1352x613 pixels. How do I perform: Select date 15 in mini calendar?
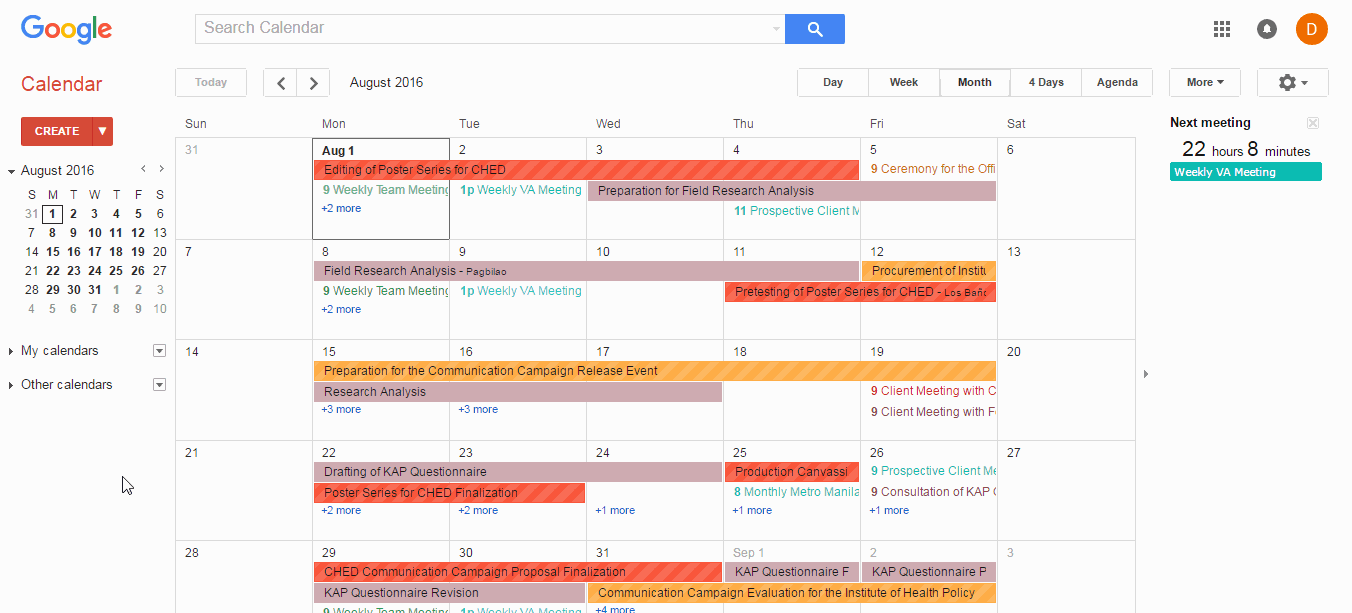click(52, 252)
